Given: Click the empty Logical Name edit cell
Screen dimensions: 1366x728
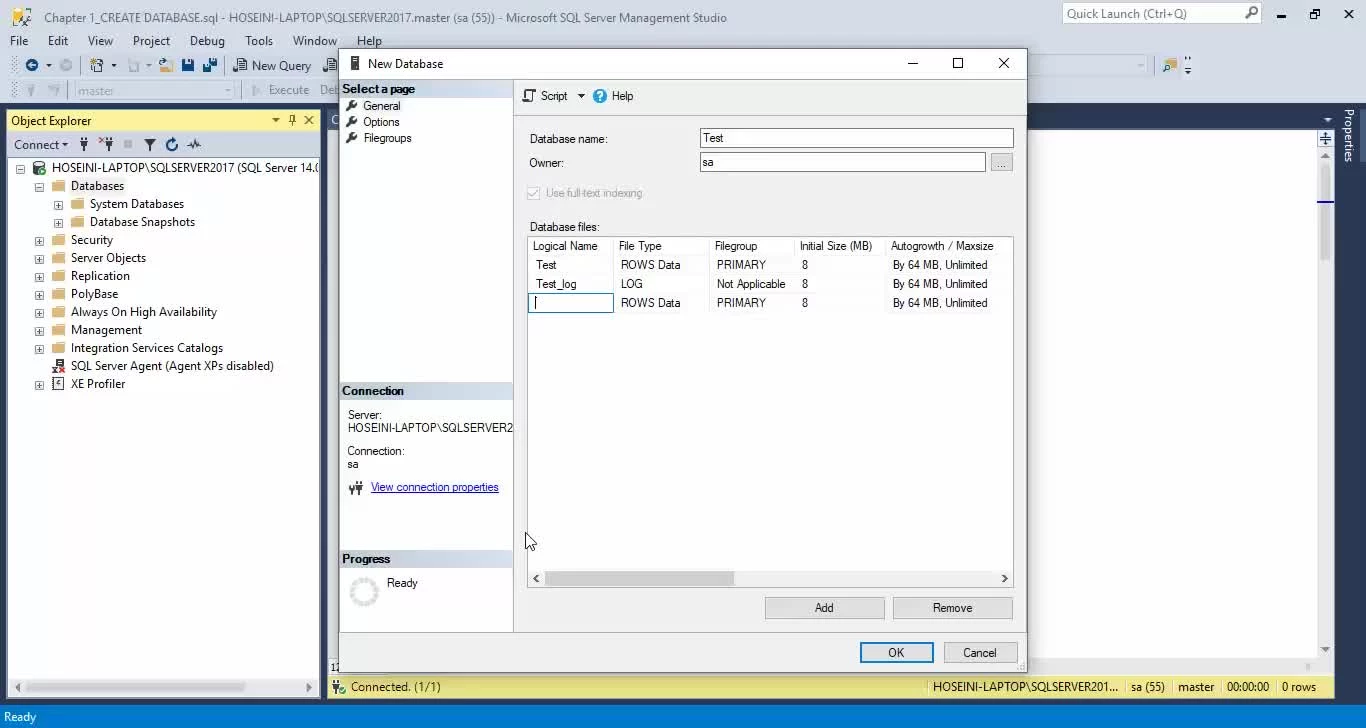Looking at the screenshot, I should pyautogui.click(x=570, y=303).
